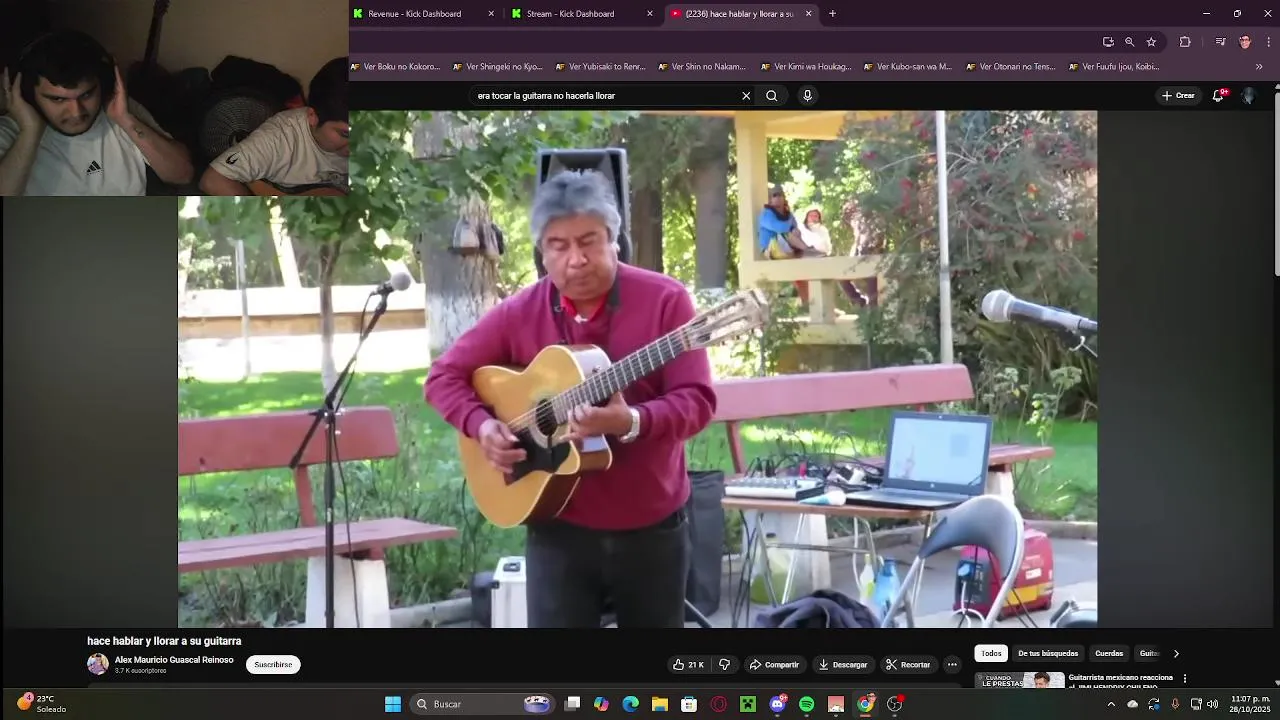Open the zoom indicator in address bar
Image resolution: width=1280 pixels, height=720 pixels.
tap(1129, 42)
